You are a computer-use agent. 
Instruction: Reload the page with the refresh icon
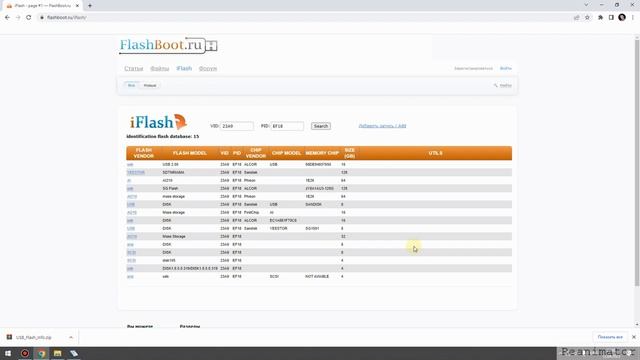(x=29, y=18)
